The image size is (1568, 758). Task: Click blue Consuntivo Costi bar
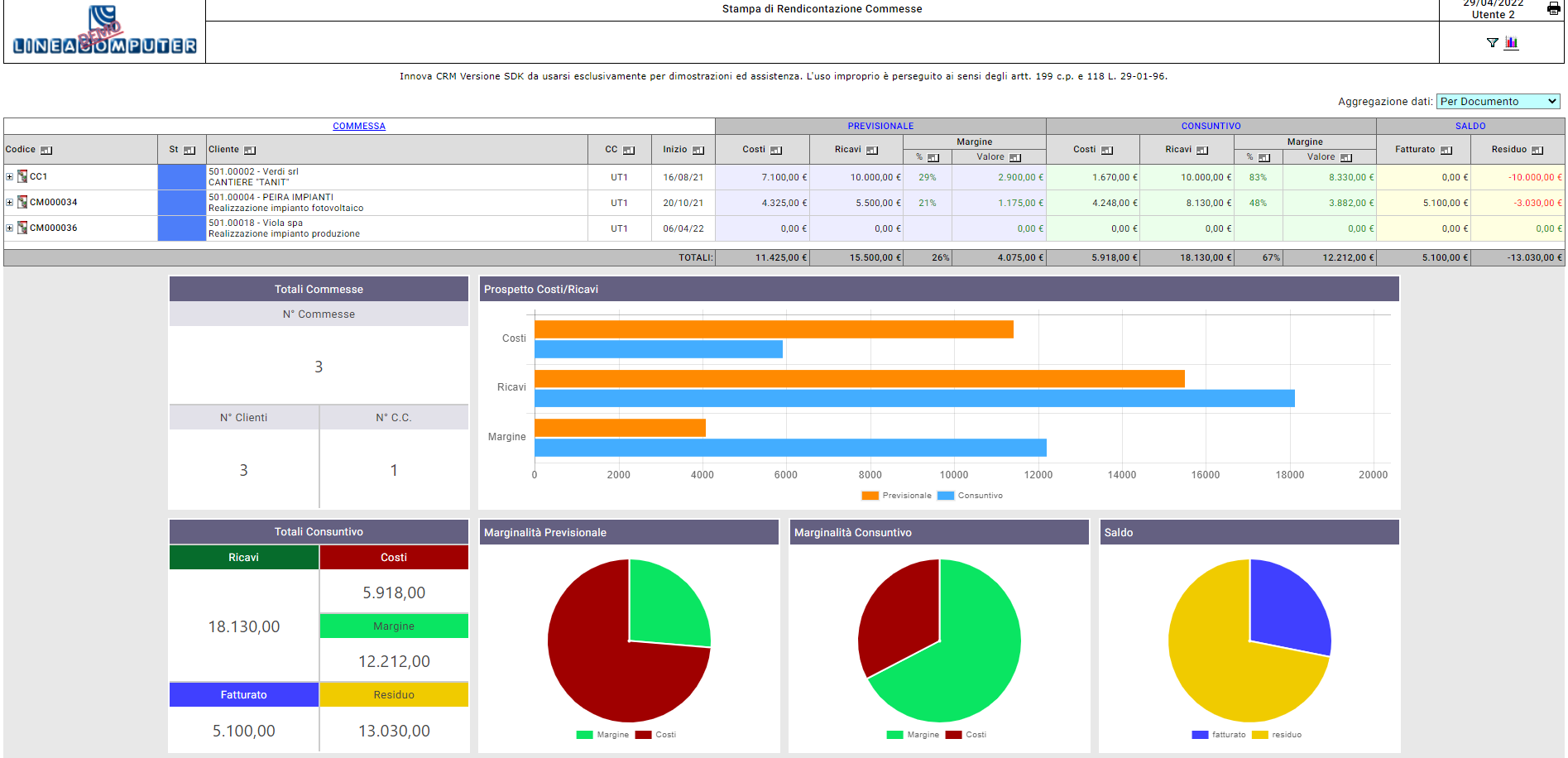[659, 349]
